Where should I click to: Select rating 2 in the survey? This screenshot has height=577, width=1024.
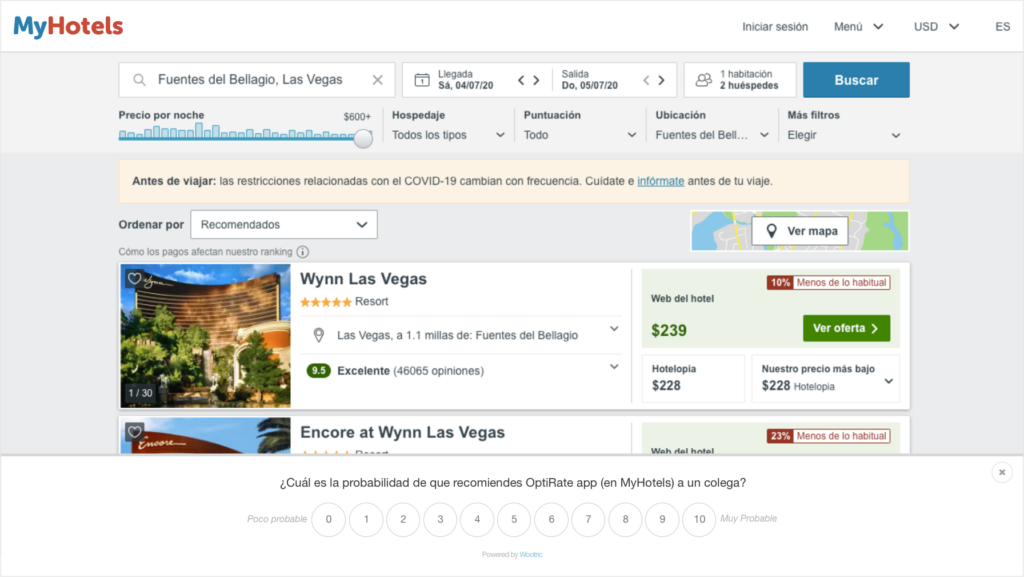tap(403, 519)
